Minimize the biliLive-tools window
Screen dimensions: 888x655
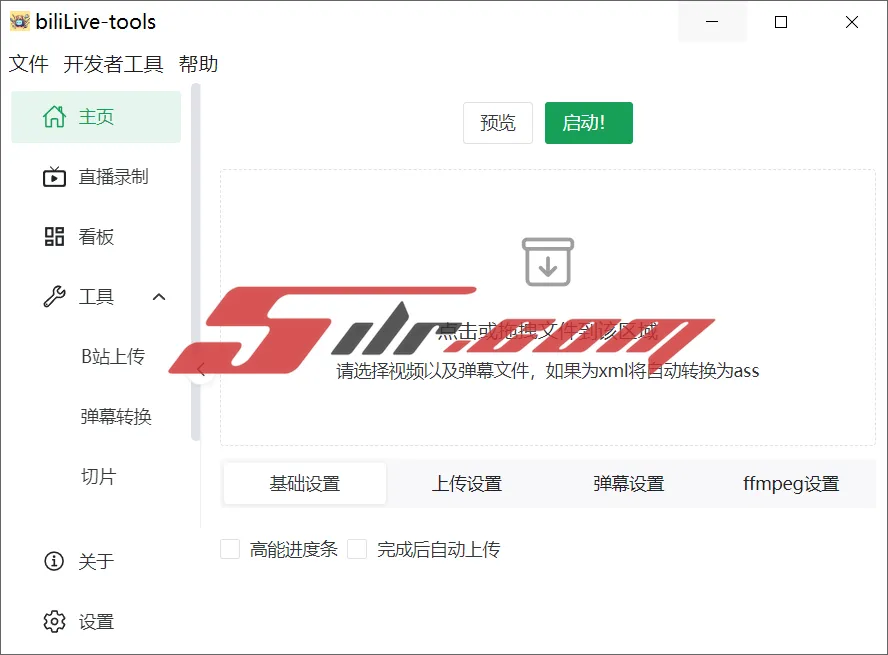click(x=712, y=22)
